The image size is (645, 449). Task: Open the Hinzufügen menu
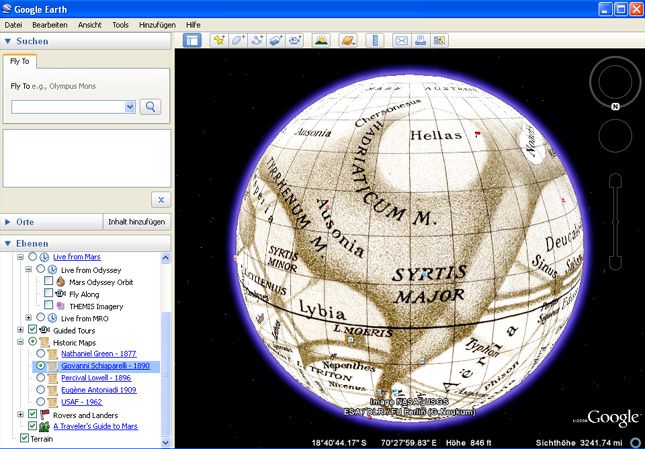point(157,25)
